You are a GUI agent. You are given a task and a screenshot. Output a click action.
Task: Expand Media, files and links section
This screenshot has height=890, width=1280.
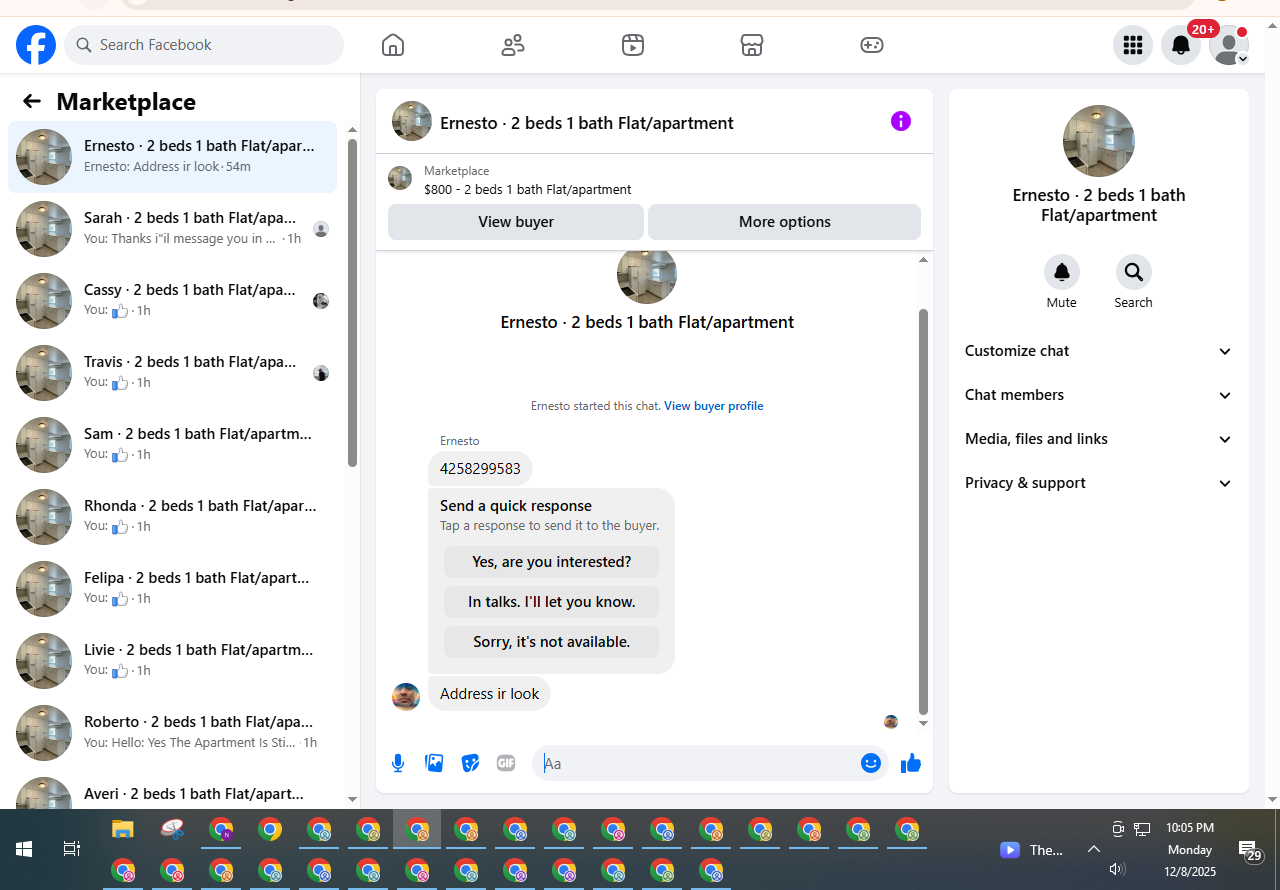[x=1098, y=439]
